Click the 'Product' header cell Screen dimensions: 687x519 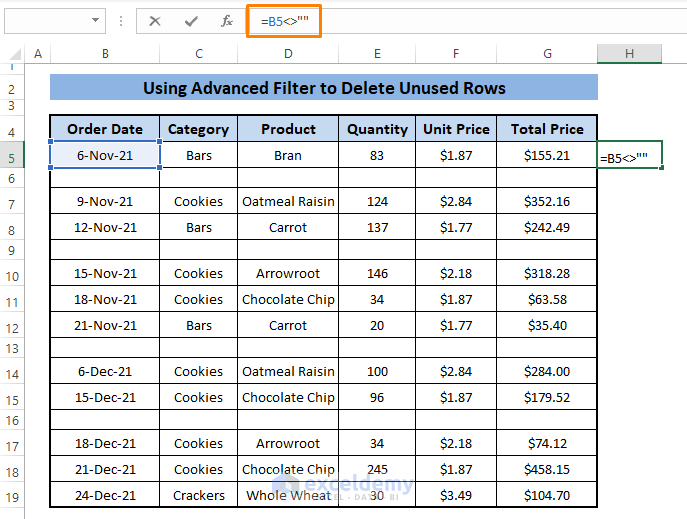coord(288,129)
